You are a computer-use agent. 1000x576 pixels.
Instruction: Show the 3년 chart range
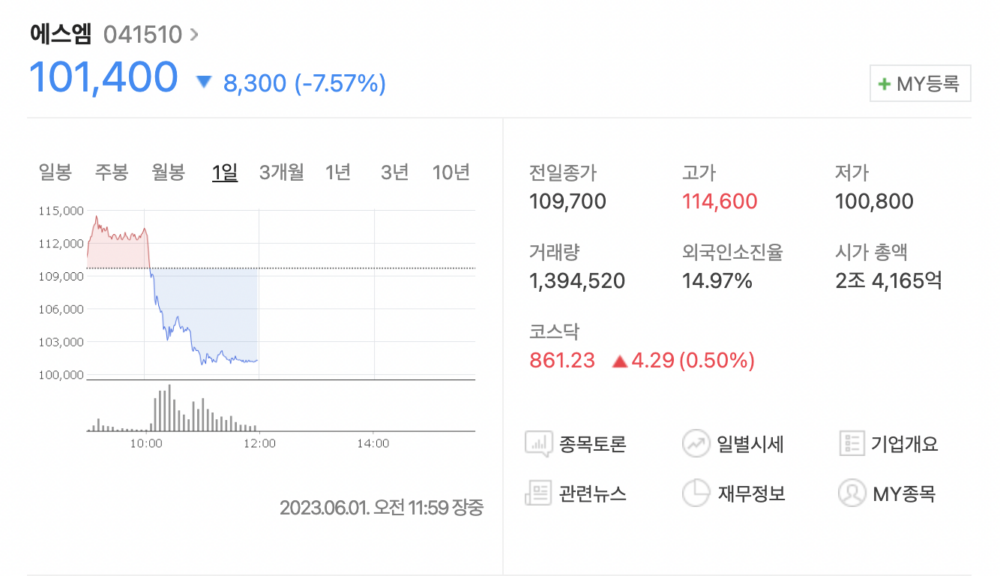pos(395,172)
